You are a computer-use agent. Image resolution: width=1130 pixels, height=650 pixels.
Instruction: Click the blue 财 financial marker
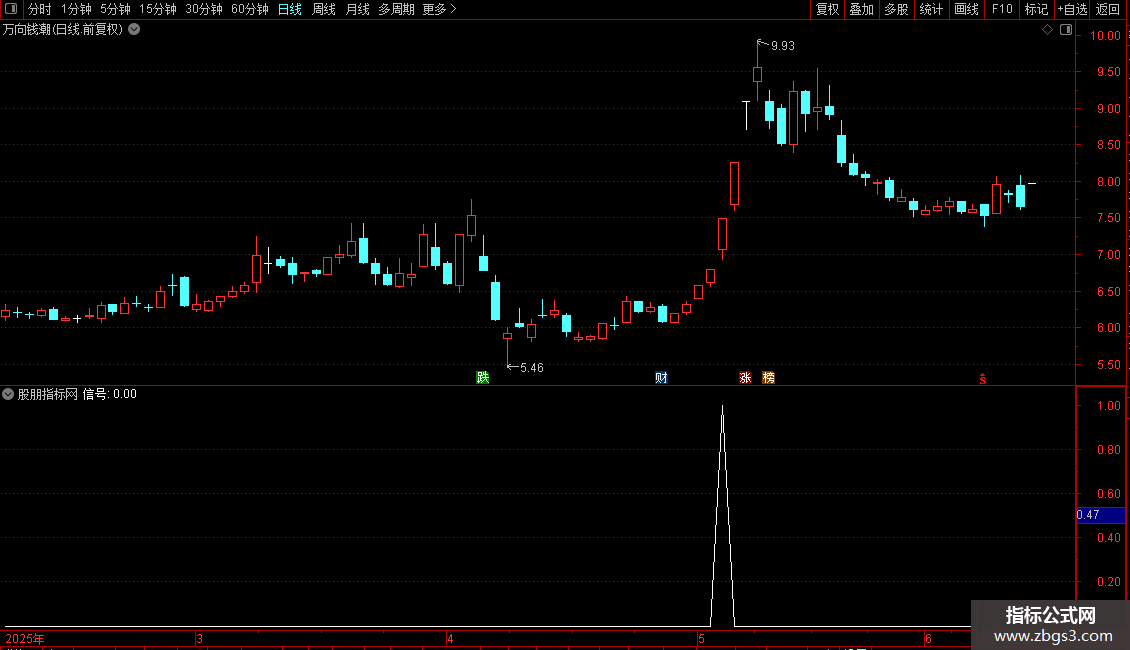[x=661, y=378]
